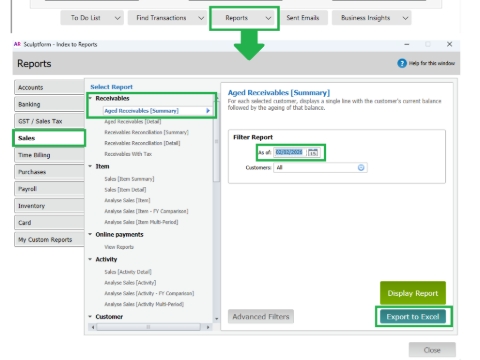Select the GST / Sales Tax tab
480x360 pixels.
pos(49,121)
